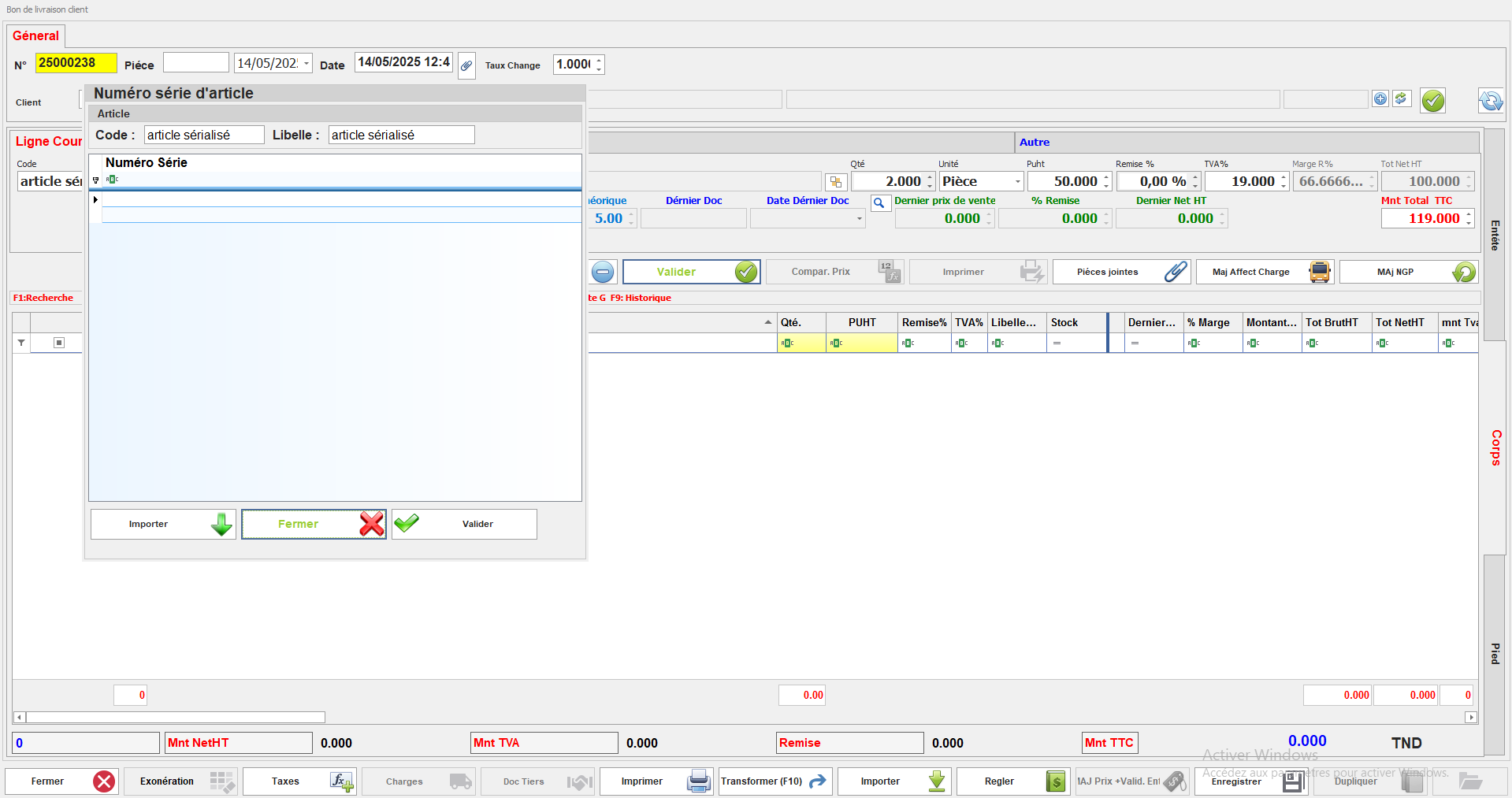Screen dimensions: 1512x798
Task: Click the magnifier icon near Dernier prix de vente
Action: click(879, 203)
